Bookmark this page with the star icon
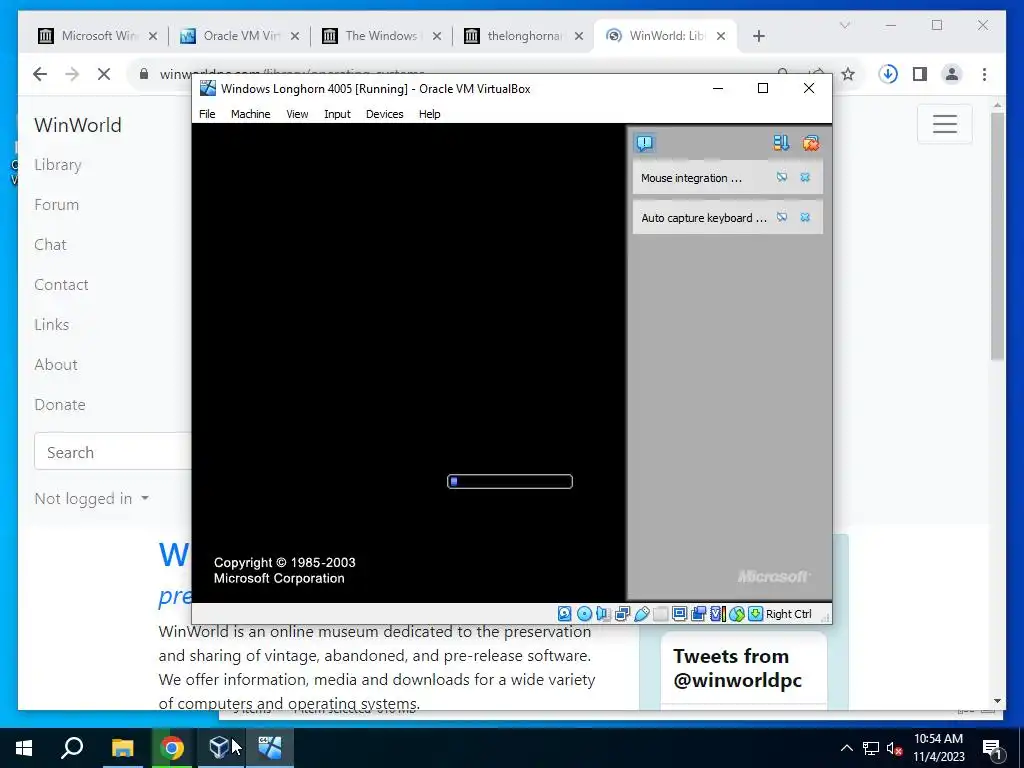1024x768 pixels. point(848,74)
